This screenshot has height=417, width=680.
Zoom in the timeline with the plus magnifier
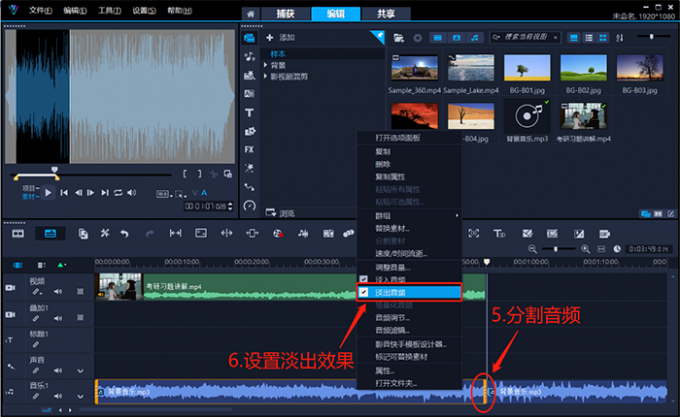click(585, 249)
